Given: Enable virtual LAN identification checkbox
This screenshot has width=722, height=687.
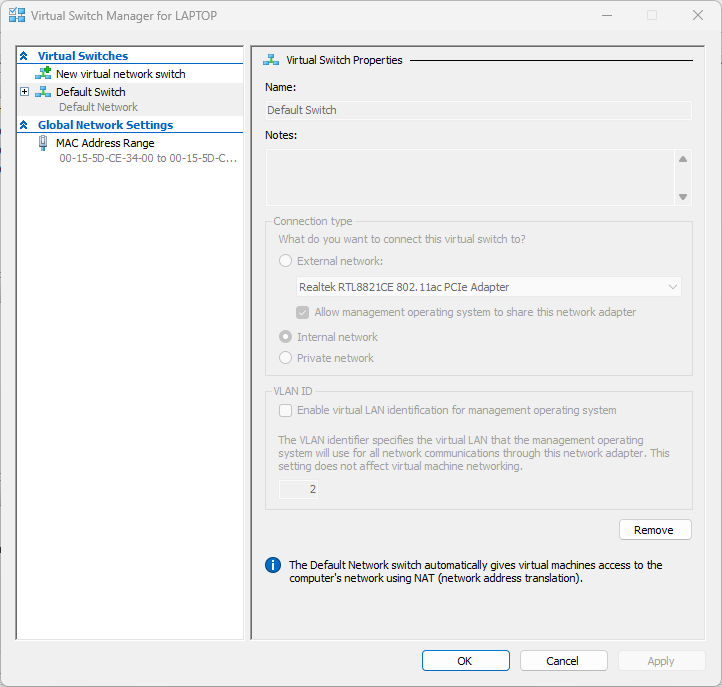Looking at the screenshot, I should coord(286,410).
